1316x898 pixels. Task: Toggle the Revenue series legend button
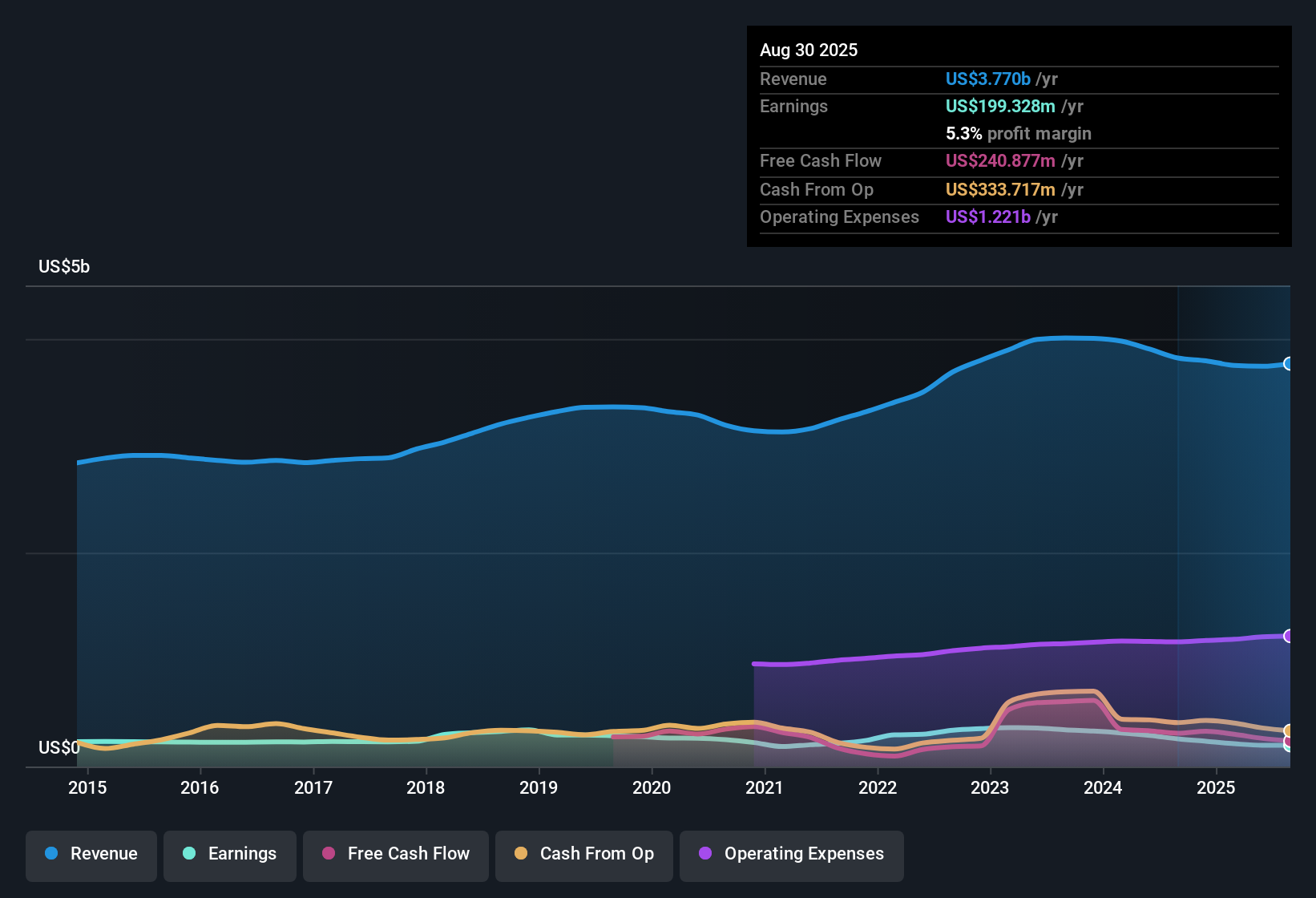coord(91,855)
